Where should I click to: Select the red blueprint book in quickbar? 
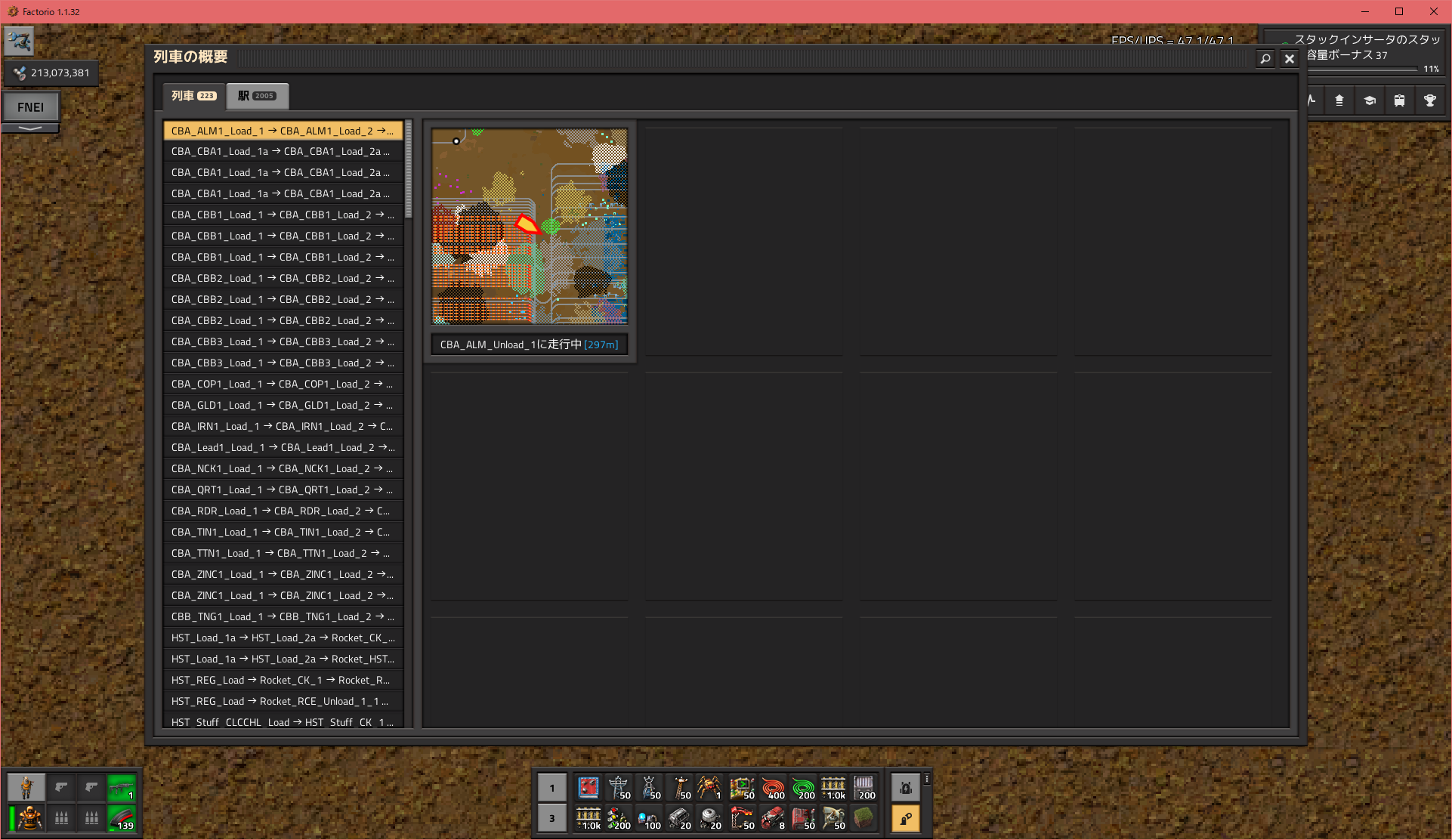pos(589,788)
